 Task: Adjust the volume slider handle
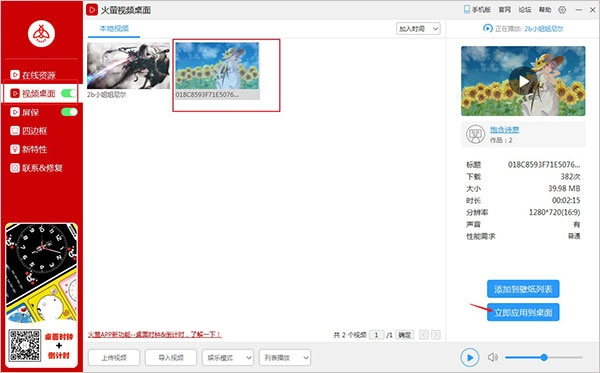tap(544, 357)
